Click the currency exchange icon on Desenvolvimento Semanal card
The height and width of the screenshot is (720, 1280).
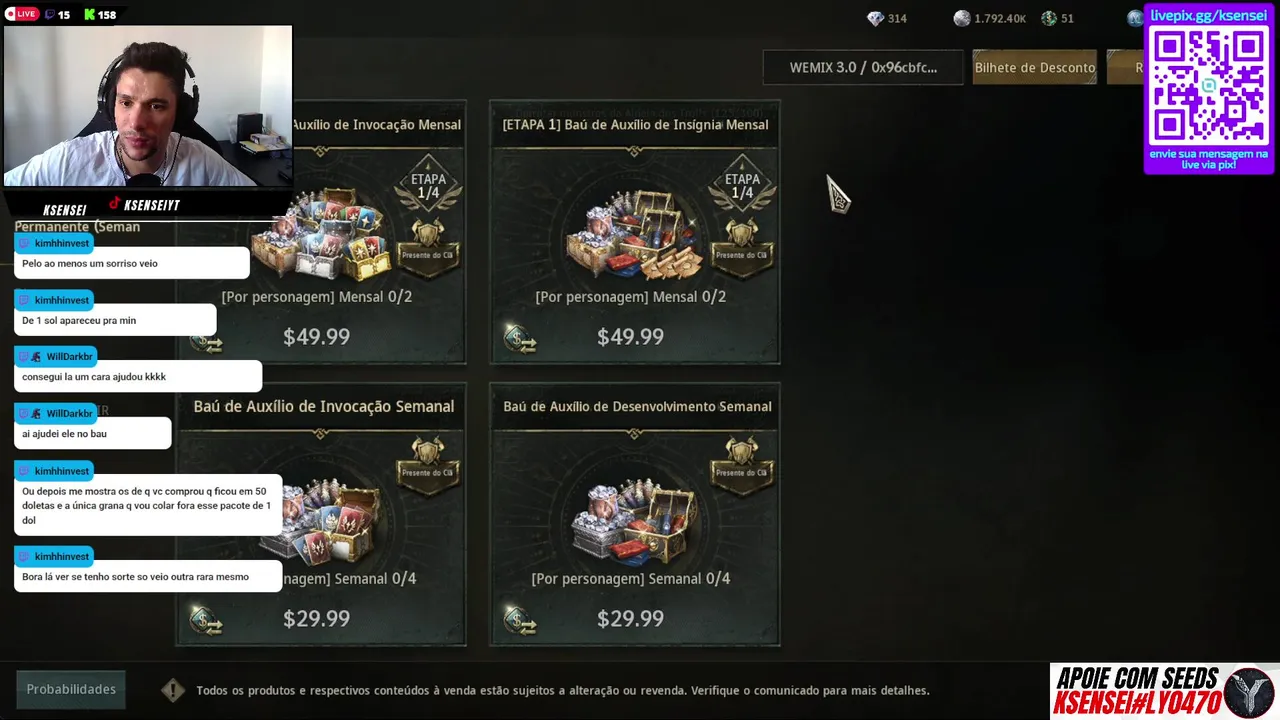click(x=520, y=621)
